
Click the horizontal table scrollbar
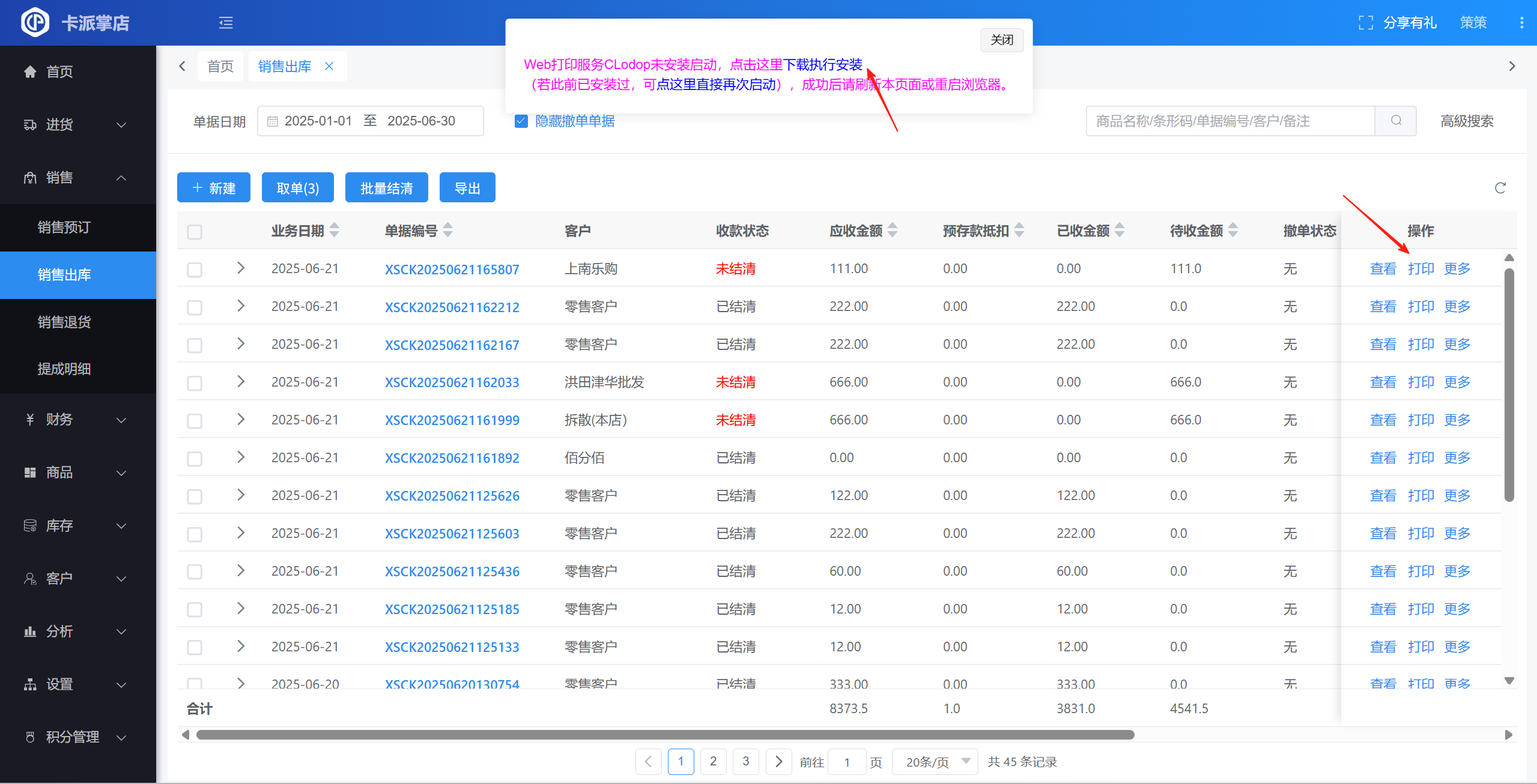[x=665, y=735]
